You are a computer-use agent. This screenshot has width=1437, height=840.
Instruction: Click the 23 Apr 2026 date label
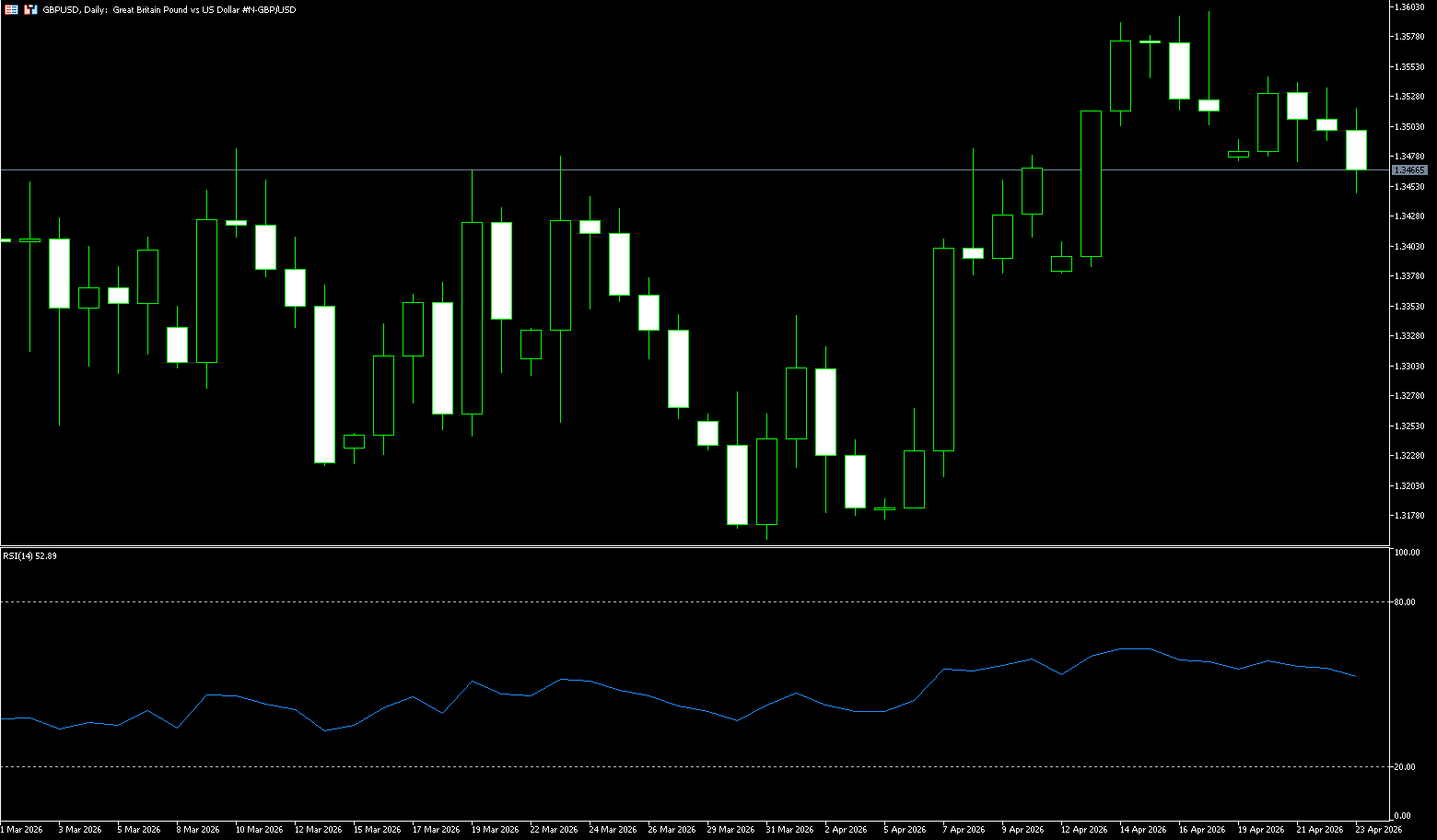point(1378,830)
